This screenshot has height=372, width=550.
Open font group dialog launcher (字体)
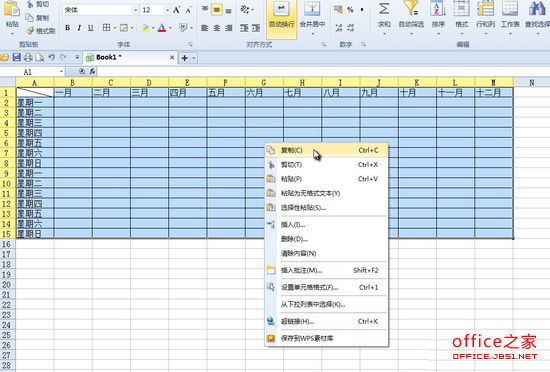coord(190,45)
